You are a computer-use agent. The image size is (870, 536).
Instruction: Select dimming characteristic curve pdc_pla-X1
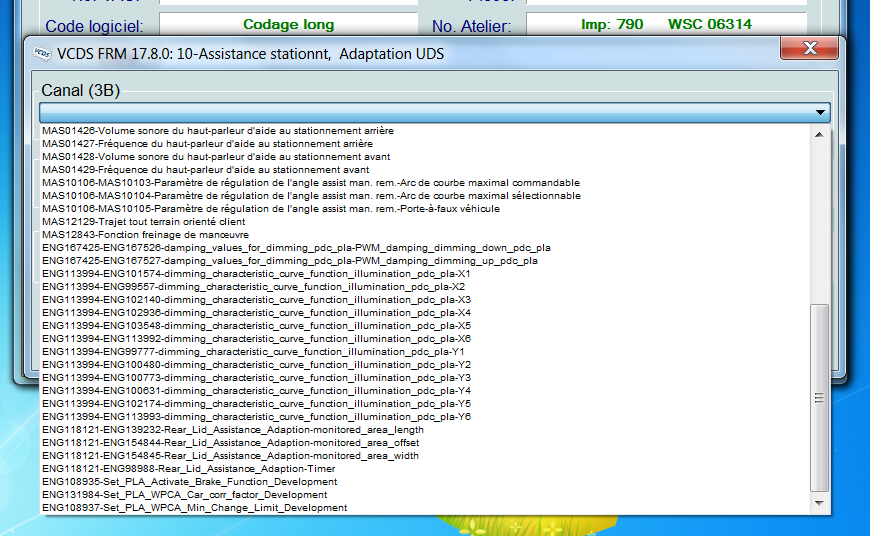(x=255, y=274)
